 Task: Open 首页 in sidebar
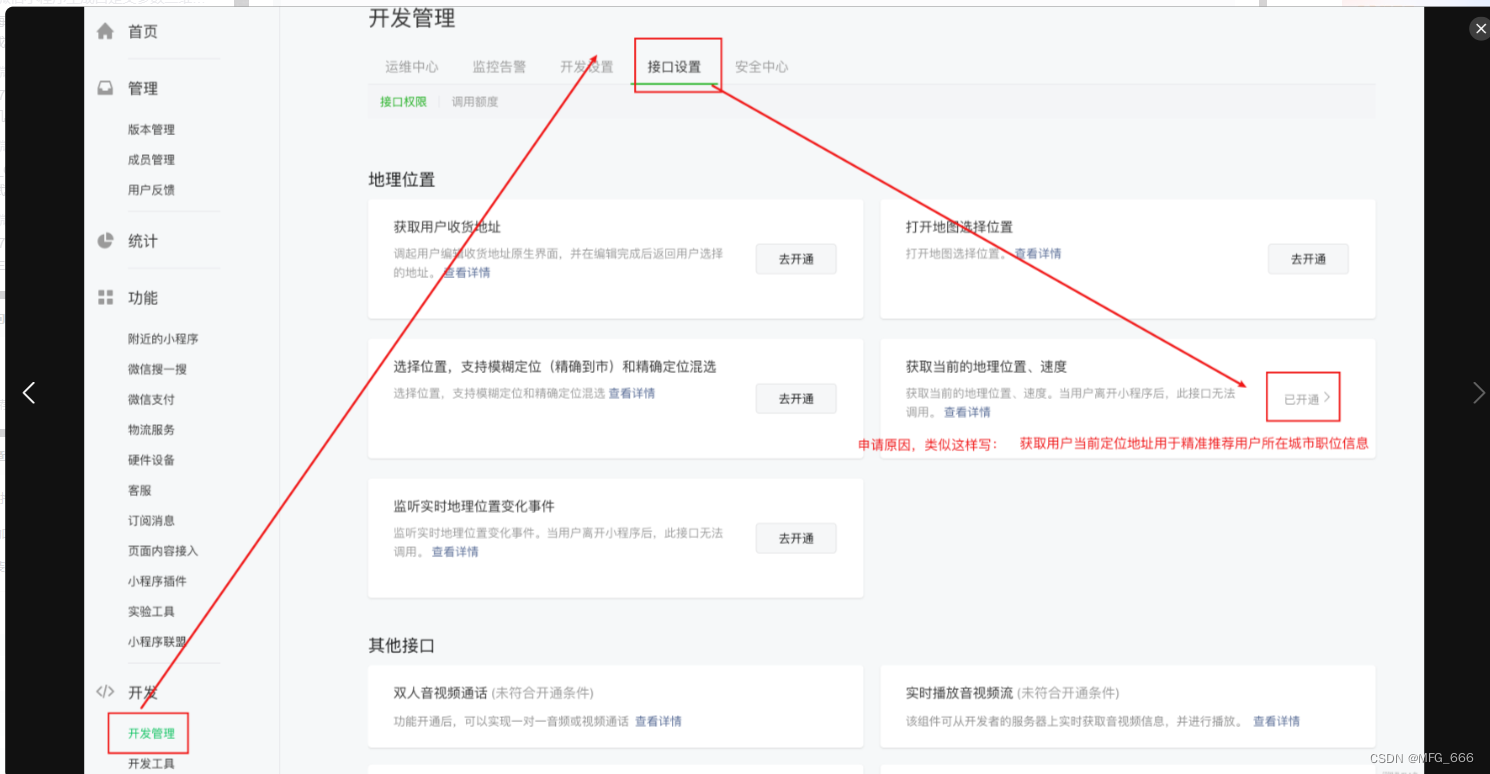pos(143,32)
